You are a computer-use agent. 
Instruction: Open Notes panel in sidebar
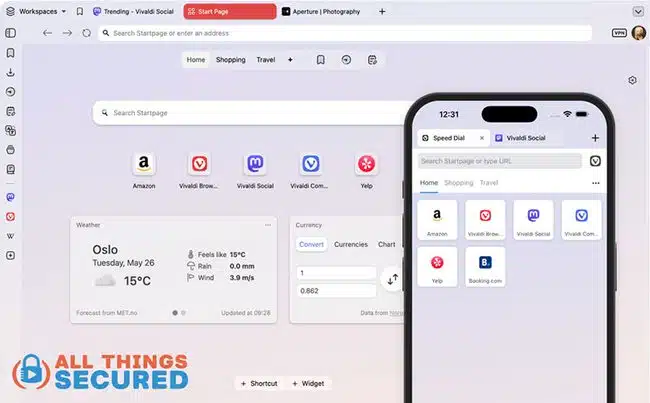click(10, 111)
